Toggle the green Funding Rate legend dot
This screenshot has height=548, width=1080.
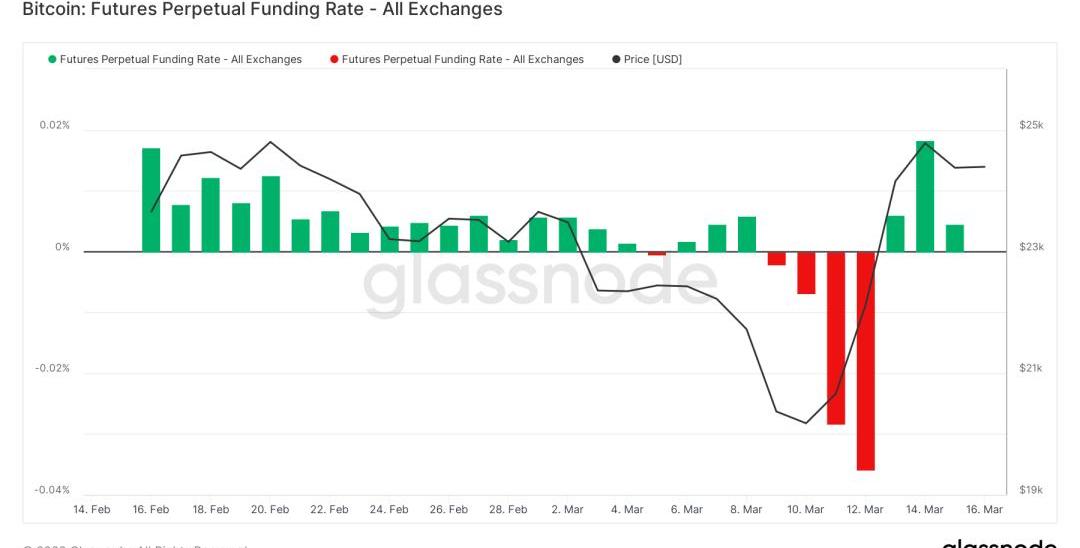52,60
